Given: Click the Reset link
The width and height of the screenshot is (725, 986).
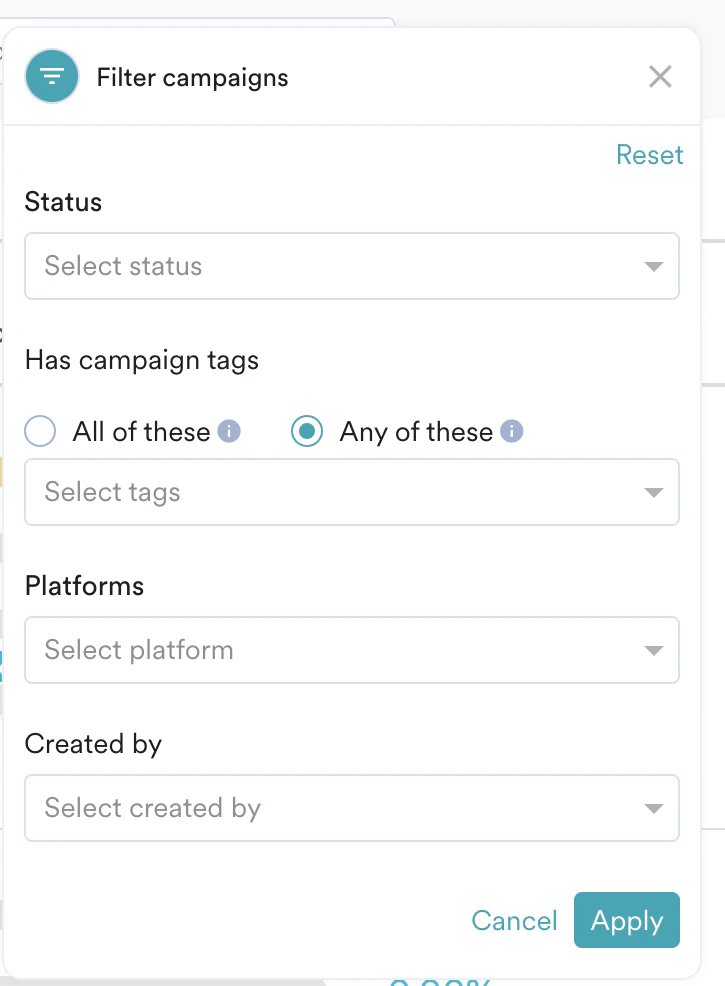Looking at the screenshot, I should (650, 155).
